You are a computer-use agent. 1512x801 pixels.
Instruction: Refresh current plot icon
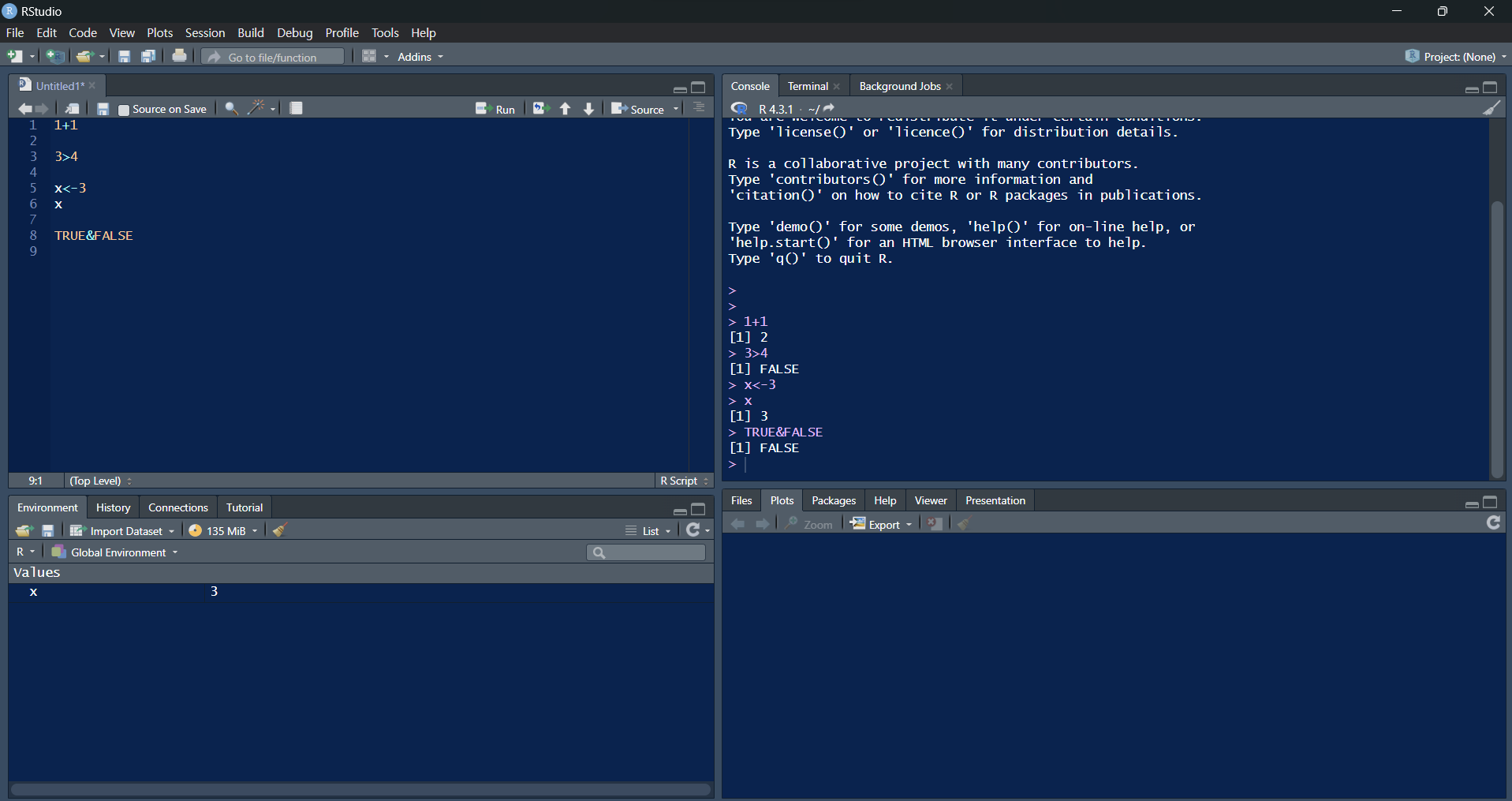click(1493, 522)
